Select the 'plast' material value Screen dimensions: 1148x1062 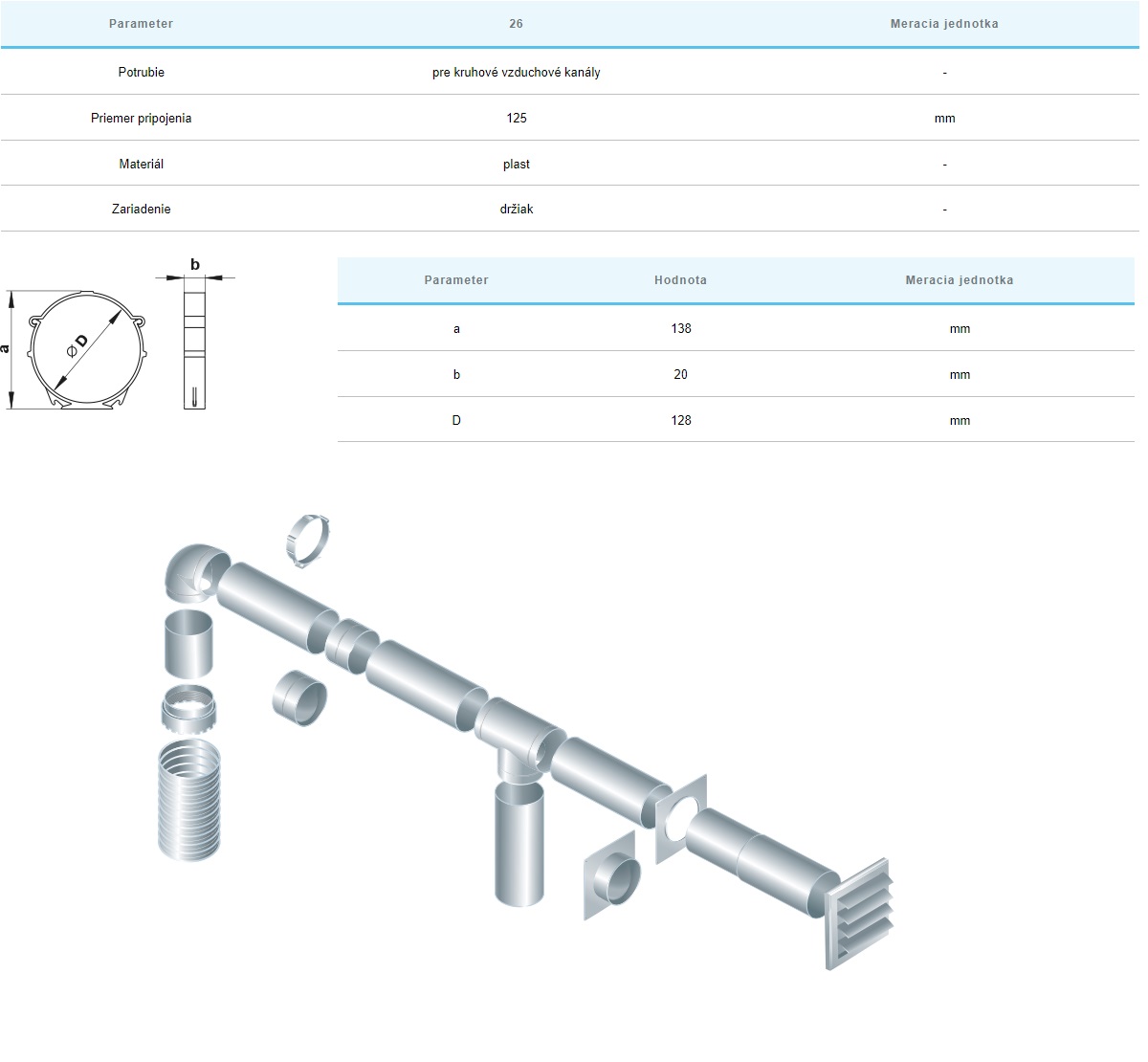tap(516, 164)
